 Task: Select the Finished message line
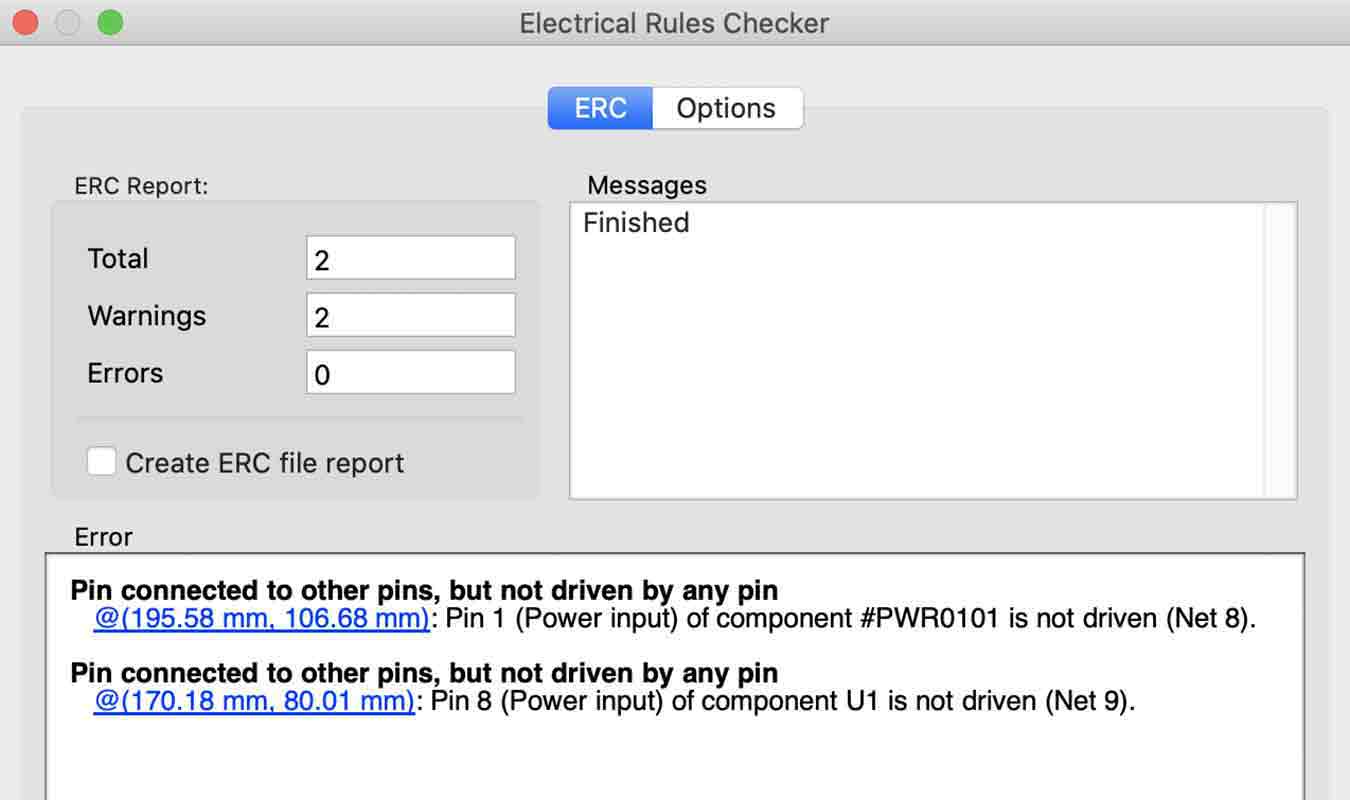click(x=636, y=223)
